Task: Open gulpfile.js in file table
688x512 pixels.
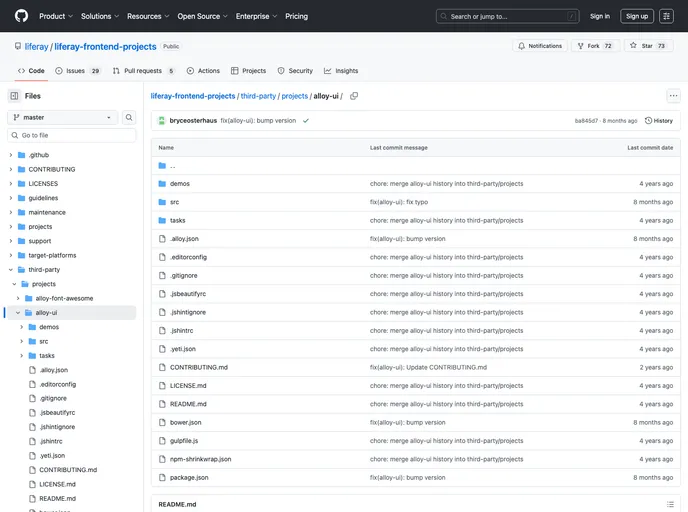Action: pos(184,441)
